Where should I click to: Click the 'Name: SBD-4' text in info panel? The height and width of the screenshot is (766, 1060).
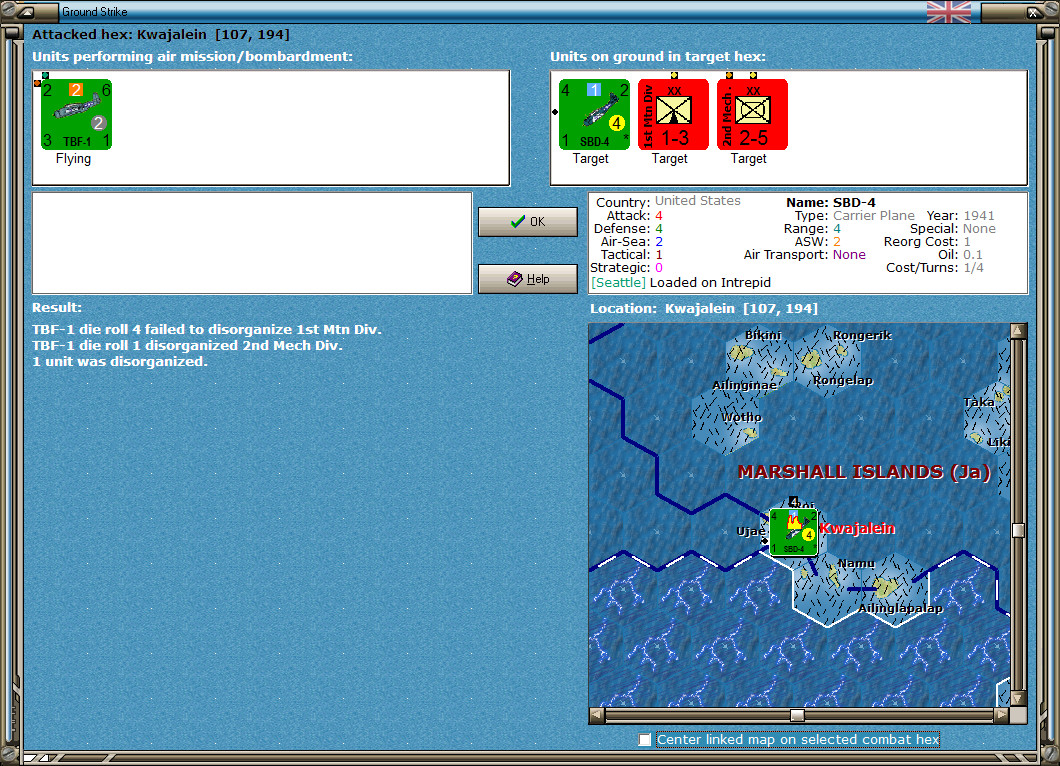pyautogui.click(x=830, y=202)
